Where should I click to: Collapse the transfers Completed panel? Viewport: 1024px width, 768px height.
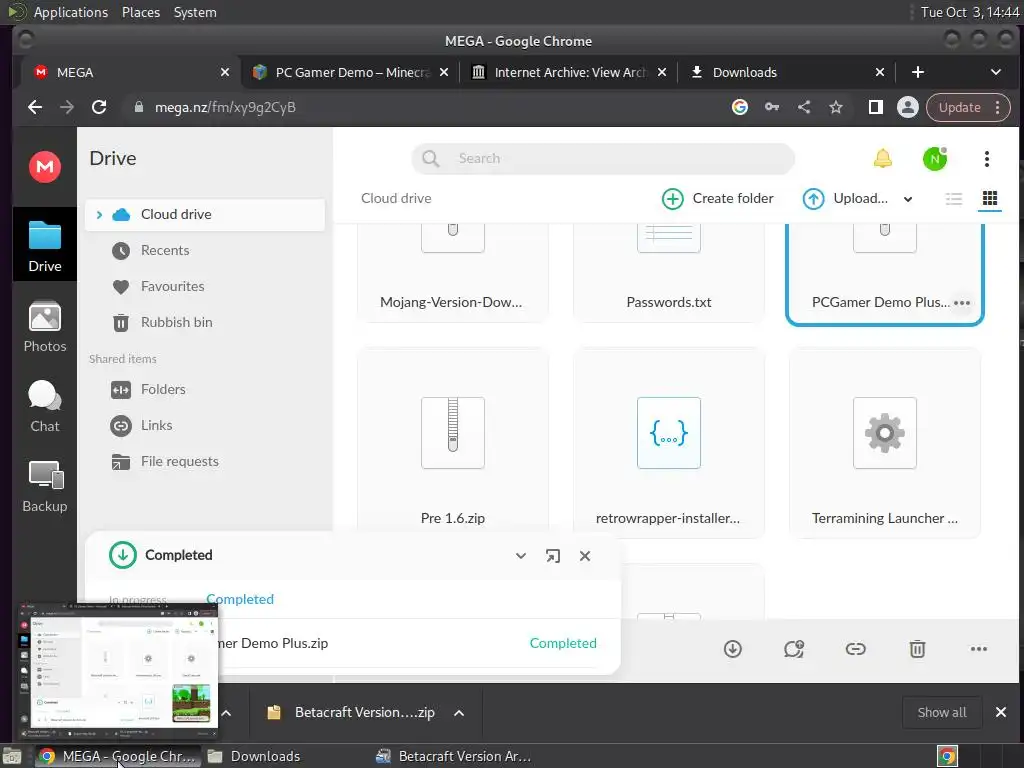tap(520, 556)
